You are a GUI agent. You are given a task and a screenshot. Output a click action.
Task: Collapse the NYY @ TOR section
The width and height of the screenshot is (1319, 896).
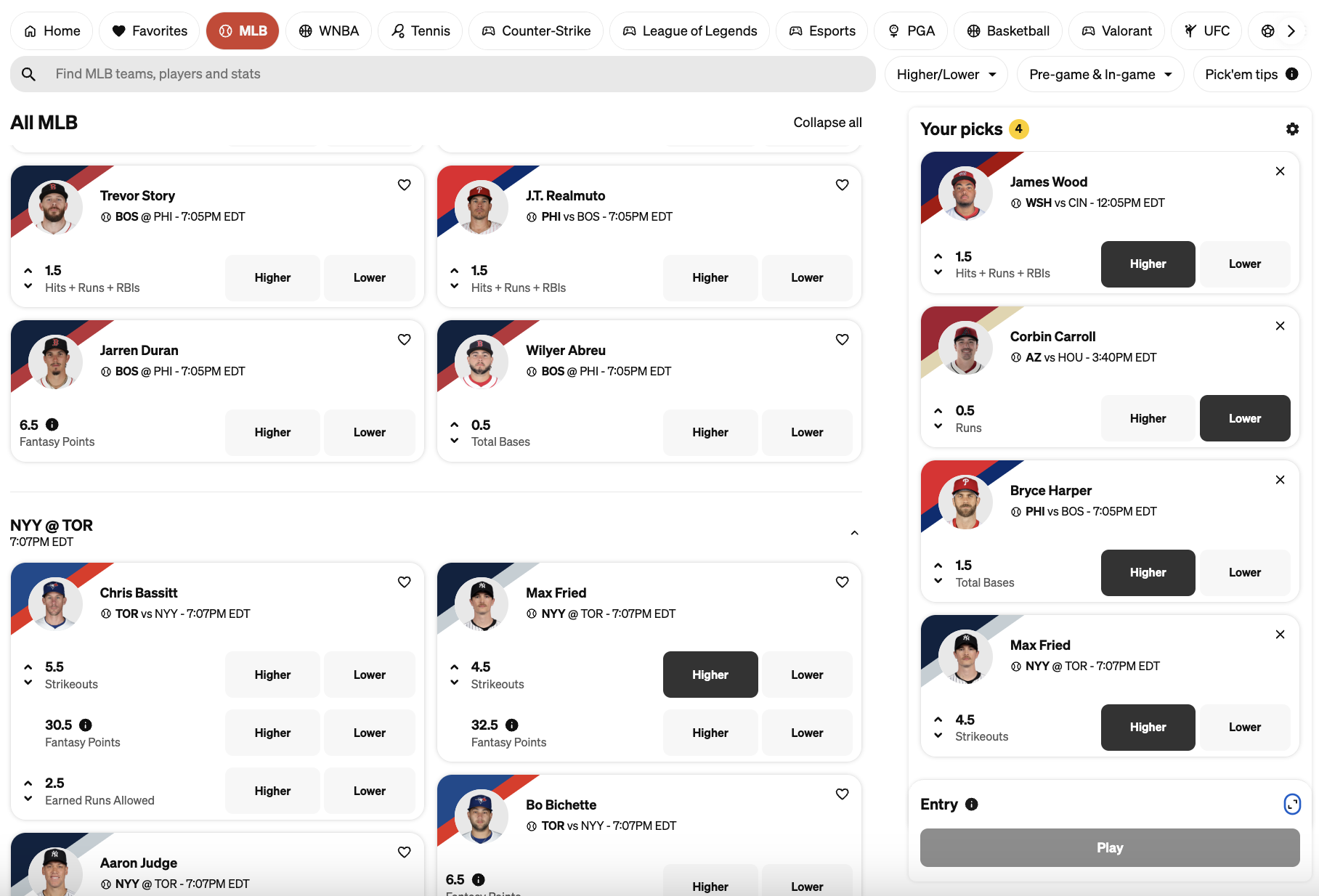click(855, 533)
